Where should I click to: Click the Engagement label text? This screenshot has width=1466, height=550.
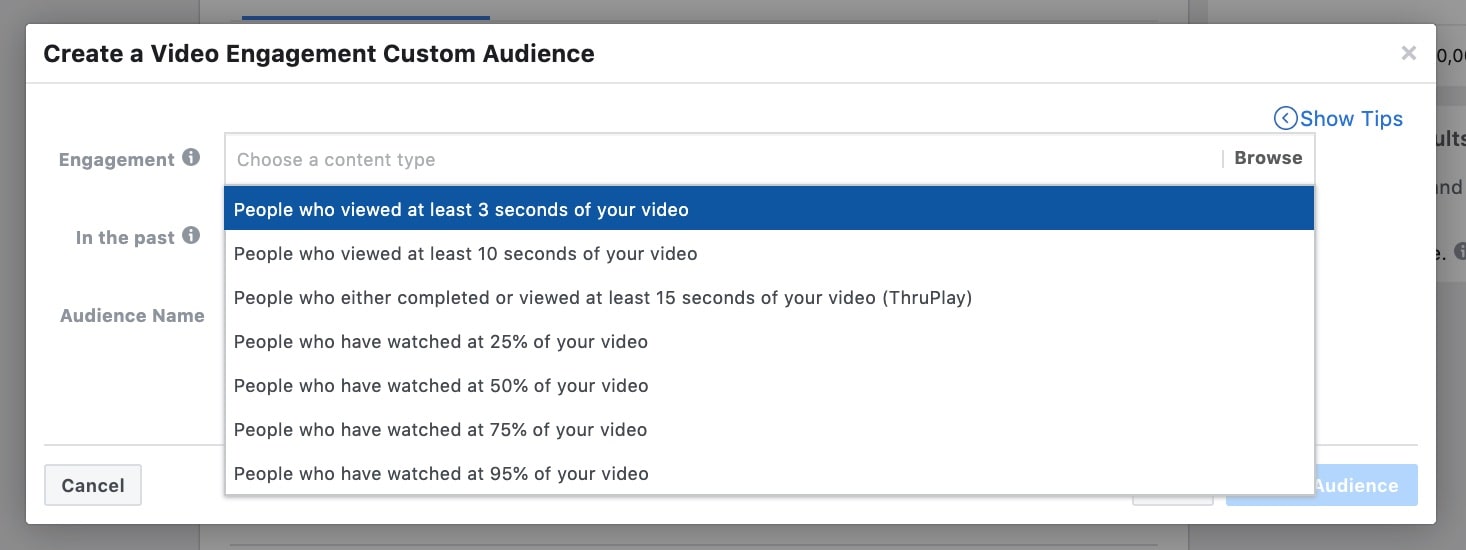pos(117,160)
